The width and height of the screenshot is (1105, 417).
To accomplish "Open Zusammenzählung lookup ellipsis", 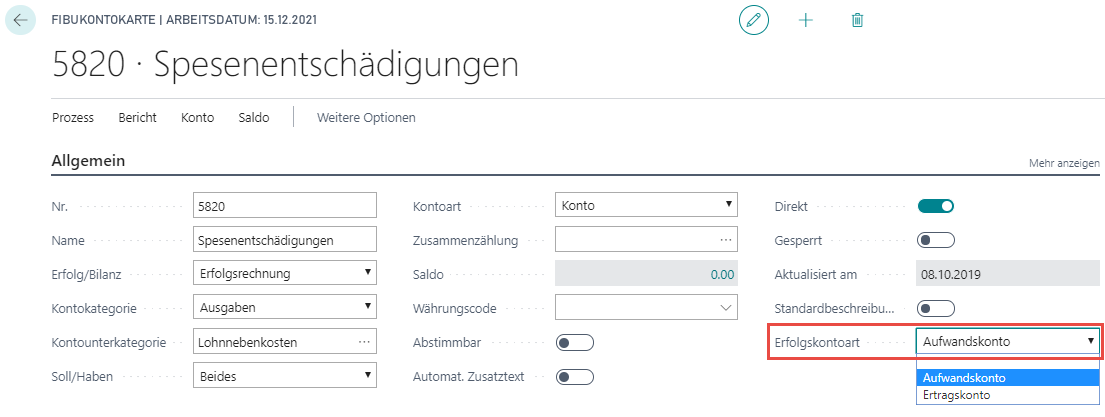I will tap(726, 239).
